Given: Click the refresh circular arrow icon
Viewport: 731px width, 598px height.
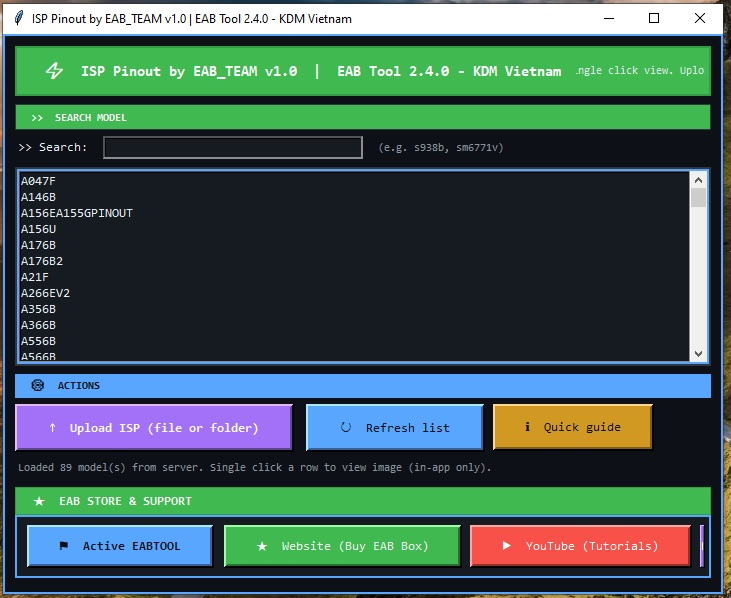Looking at the screenshot, I should 346,428.
